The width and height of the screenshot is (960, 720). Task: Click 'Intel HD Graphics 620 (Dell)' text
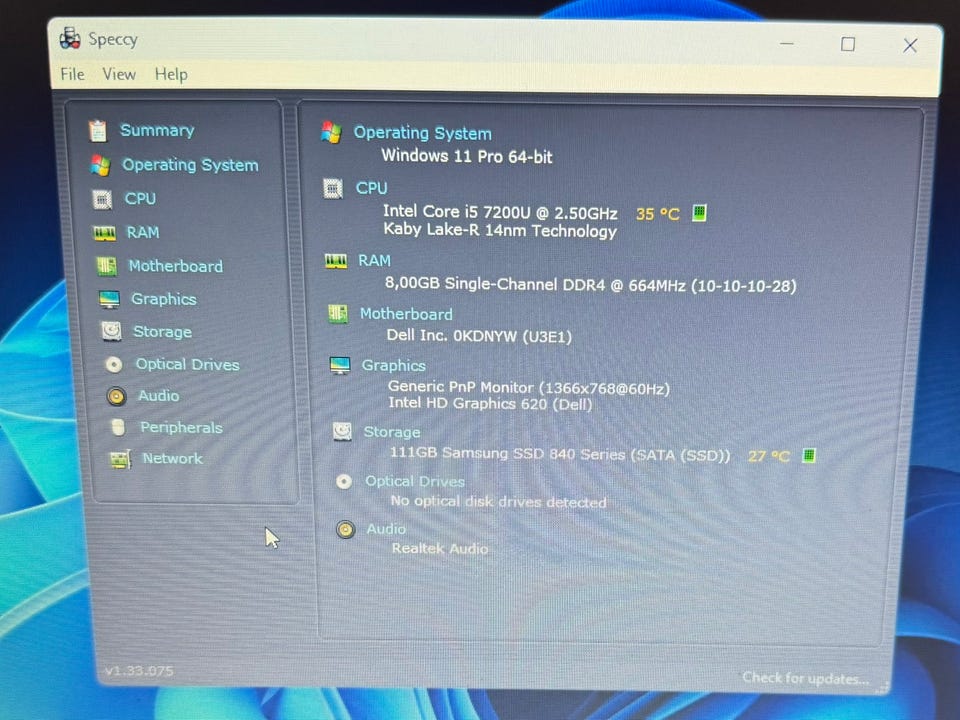click(490, 403)
